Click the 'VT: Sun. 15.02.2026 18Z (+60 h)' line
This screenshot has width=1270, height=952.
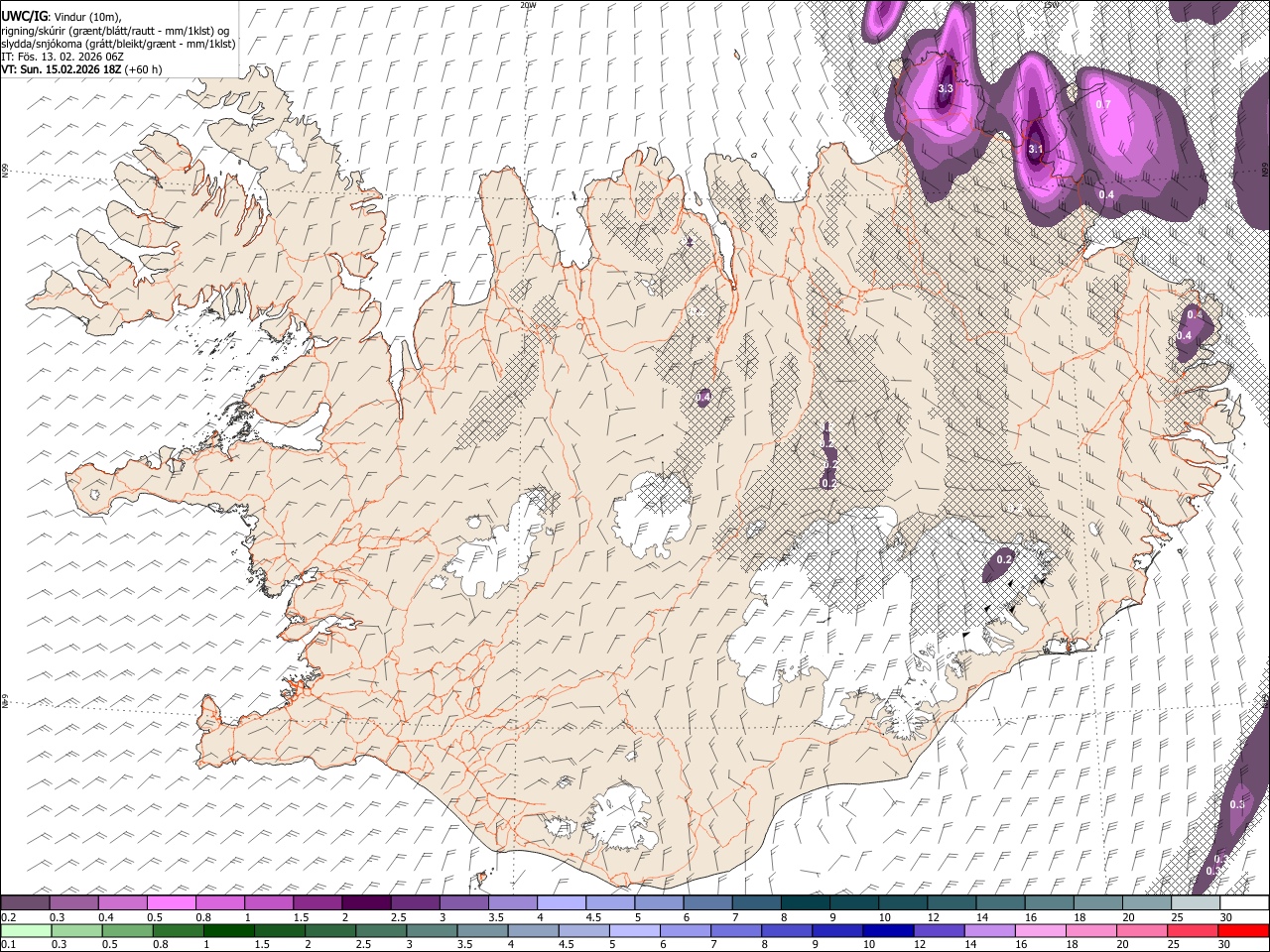(81, 69)
